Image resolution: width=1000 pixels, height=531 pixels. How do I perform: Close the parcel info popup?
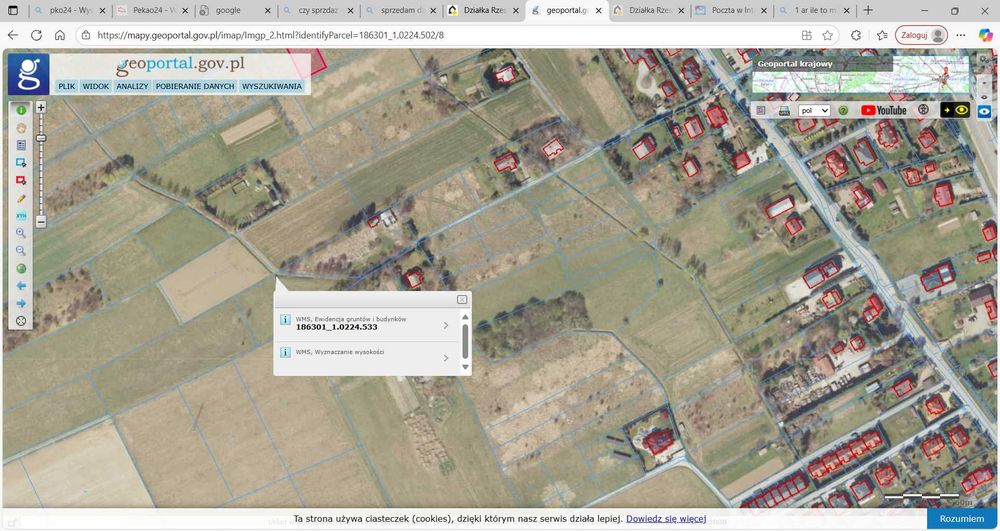(x=462, y=300)
